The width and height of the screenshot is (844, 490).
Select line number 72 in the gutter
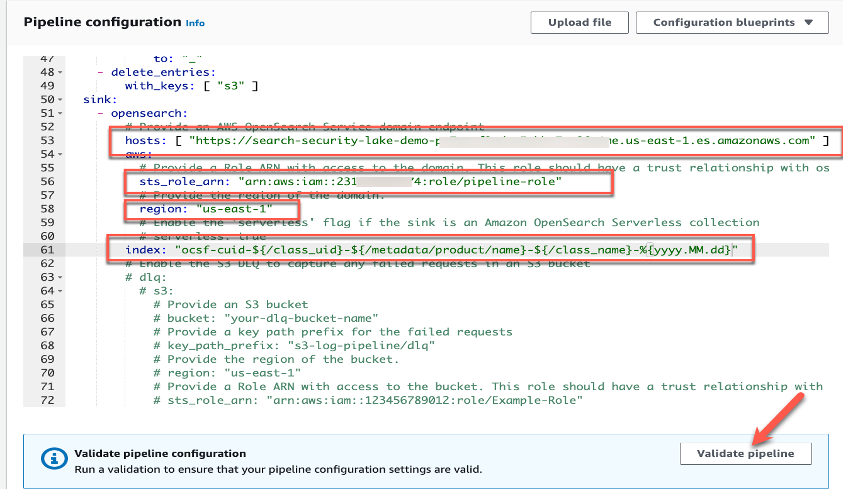click(x=47, y=400)
